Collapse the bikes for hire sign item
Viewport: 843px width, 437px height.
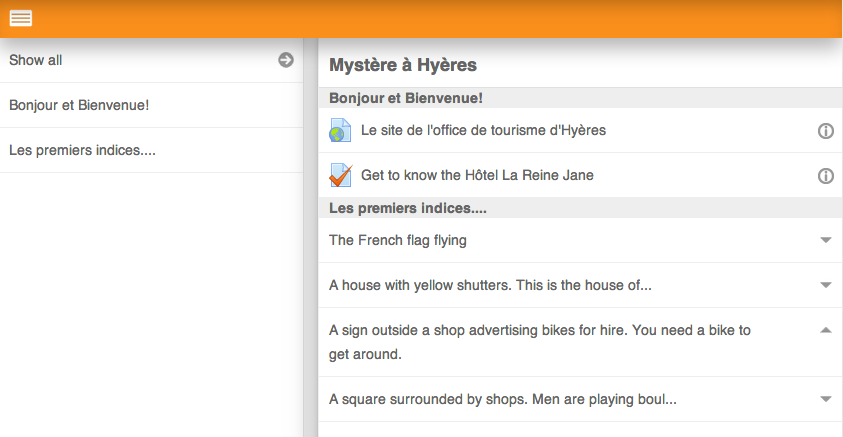pyautogui.click(x=826, y=331)
